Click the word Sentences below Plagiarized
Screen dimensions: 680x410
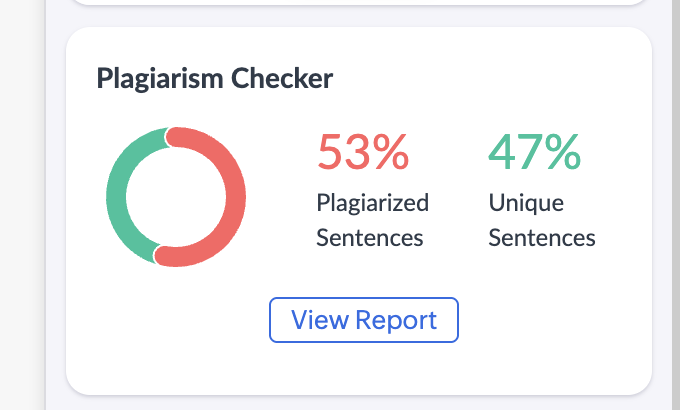click(x=370, y=238)
